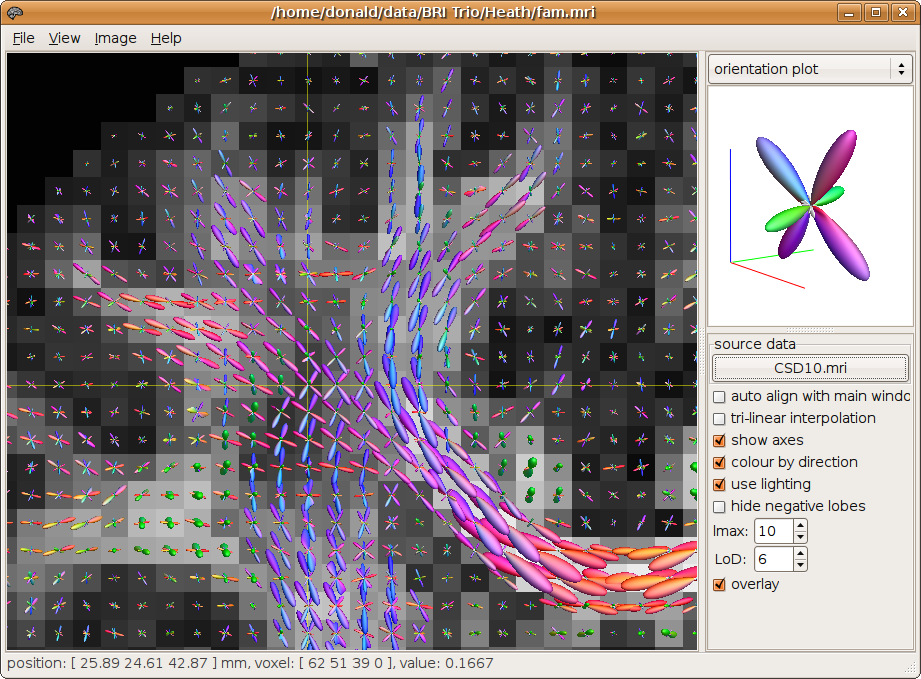Check hide negative lobes

(719, 506)
